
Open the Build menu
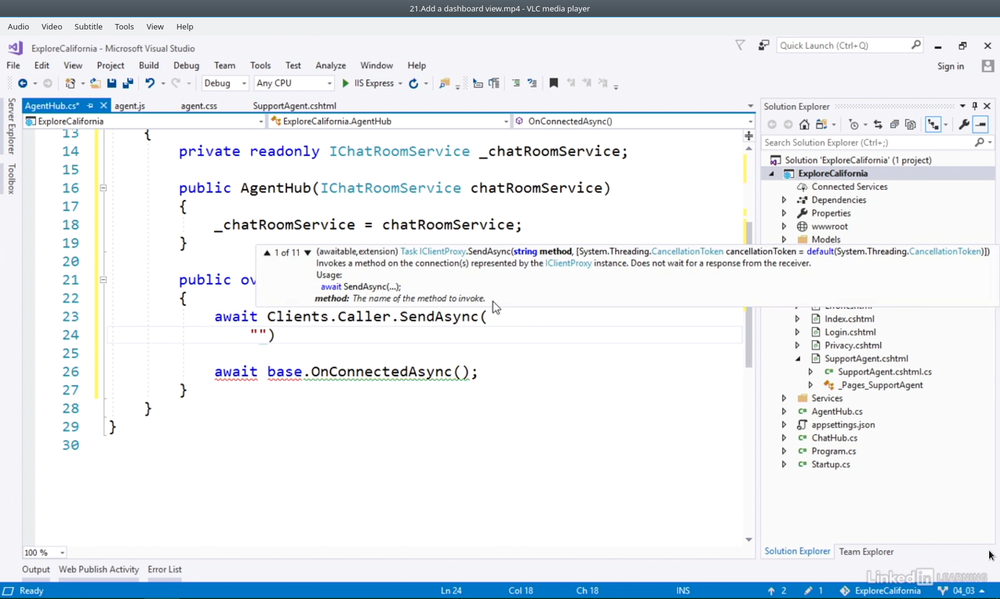[x=149, y=66]
